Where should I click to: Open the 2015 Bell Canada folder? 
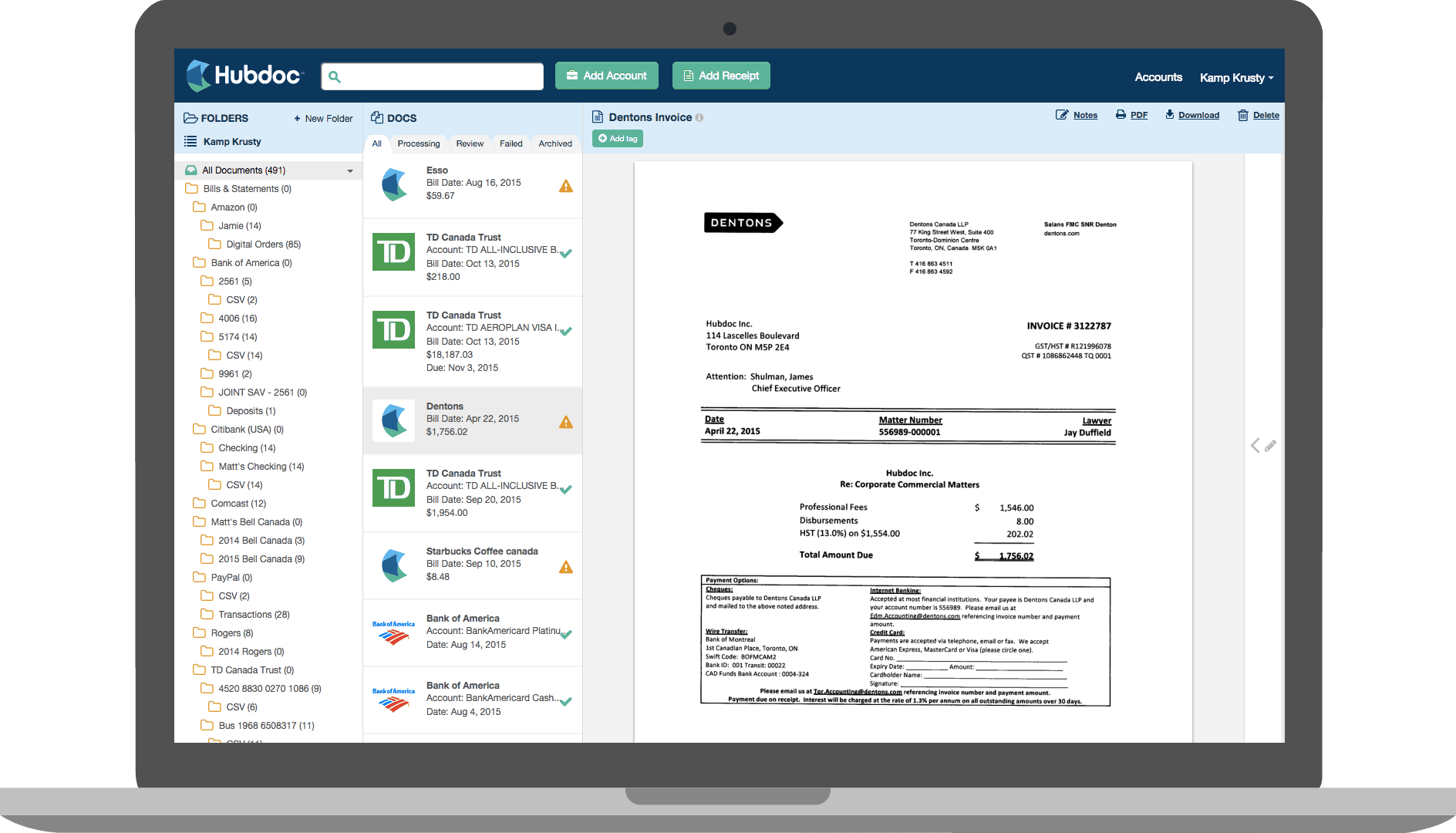click(x=253, y=559)
